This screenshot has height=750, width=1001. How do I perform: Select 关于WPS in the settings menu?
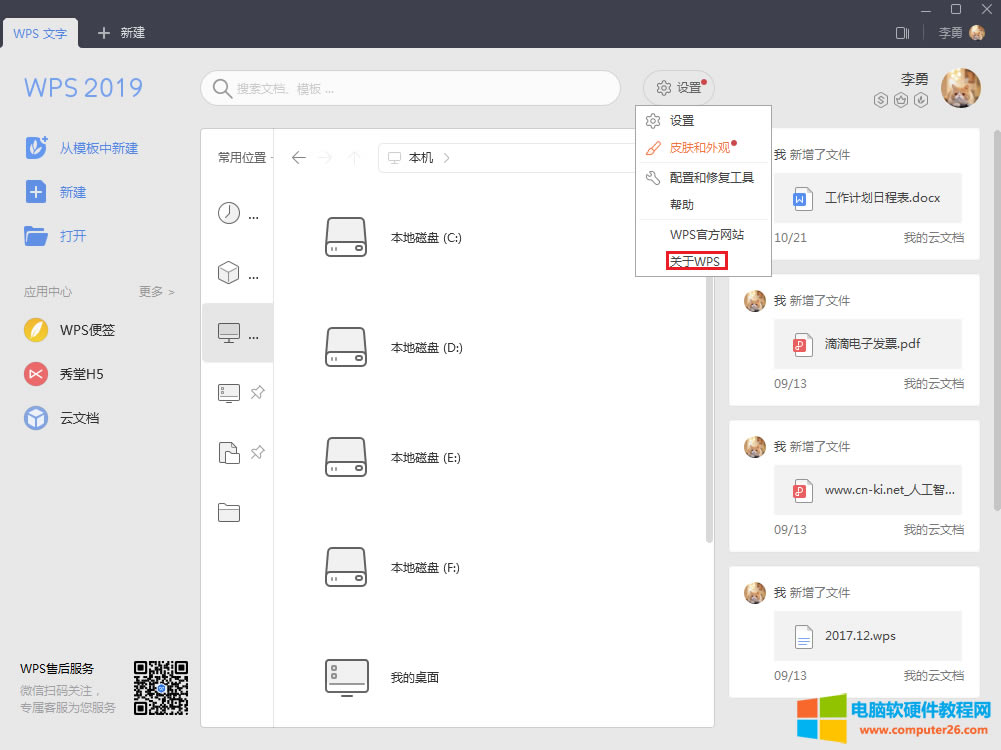click(x=695, y=261)
